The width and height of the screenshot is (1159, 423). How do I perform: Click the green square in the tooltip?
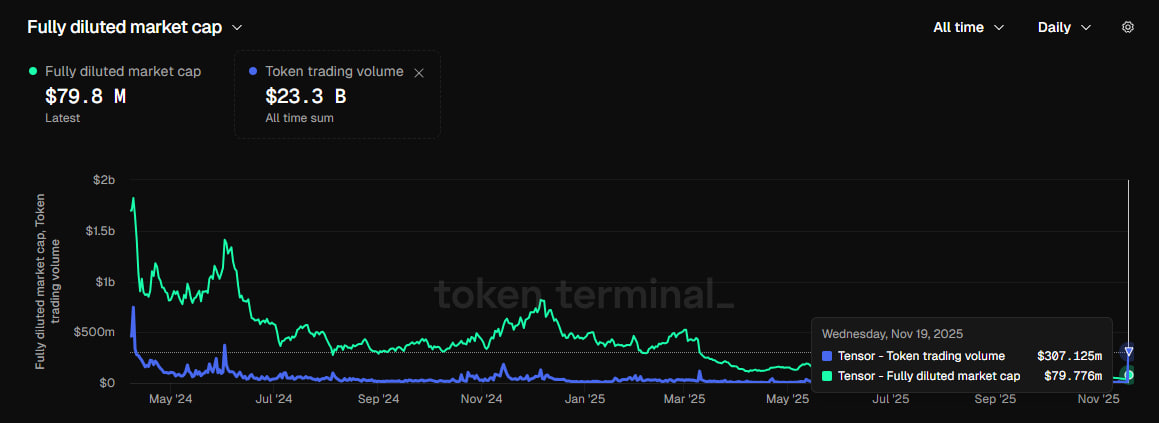coord(826,376)
